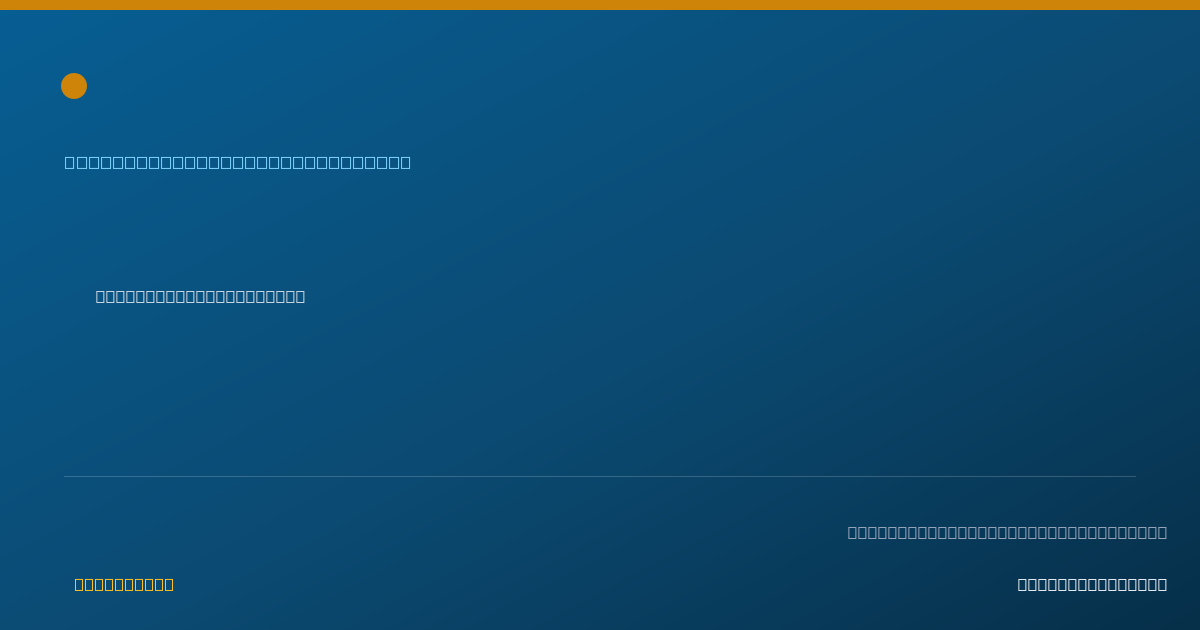Click the light-blue heading text line

(x=238, y=162)
